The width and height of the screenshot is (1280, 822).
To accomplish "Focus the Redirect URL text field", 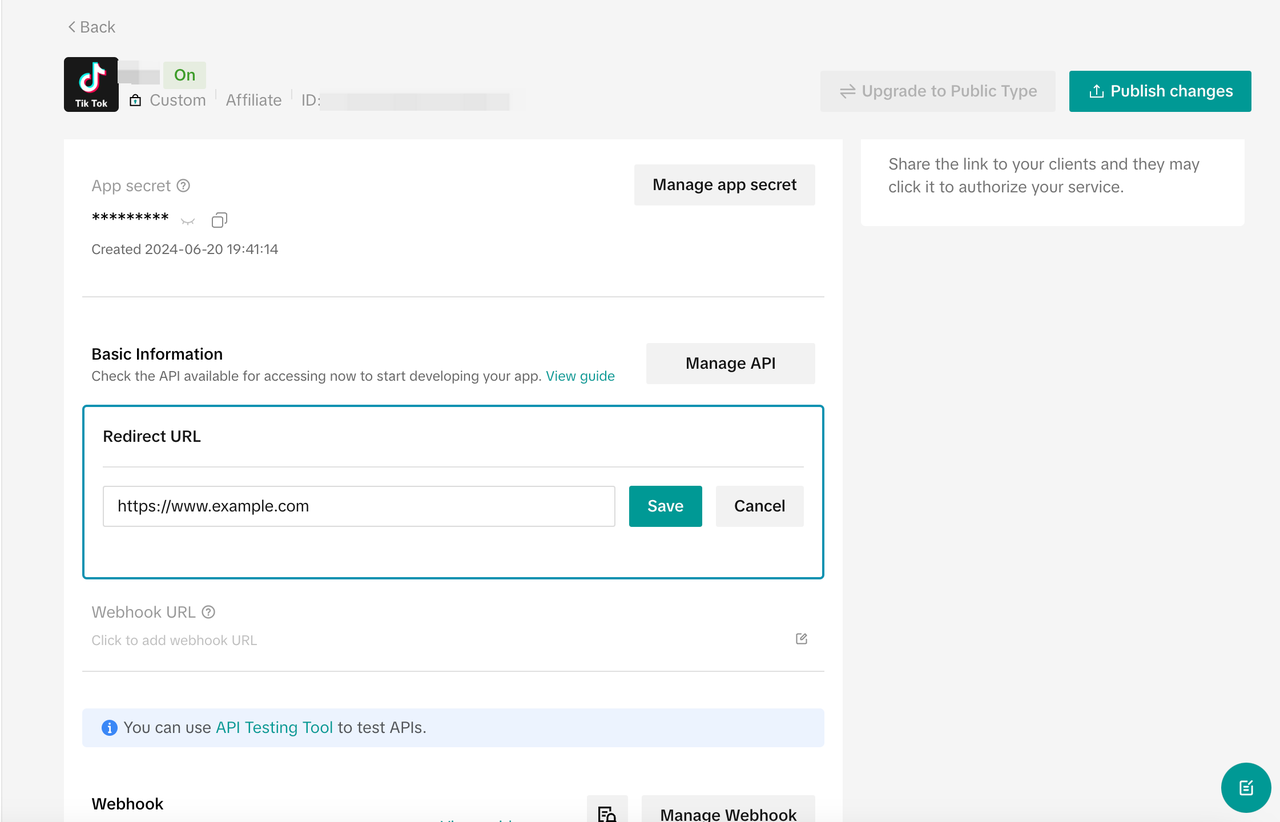I will pos(359,506).
